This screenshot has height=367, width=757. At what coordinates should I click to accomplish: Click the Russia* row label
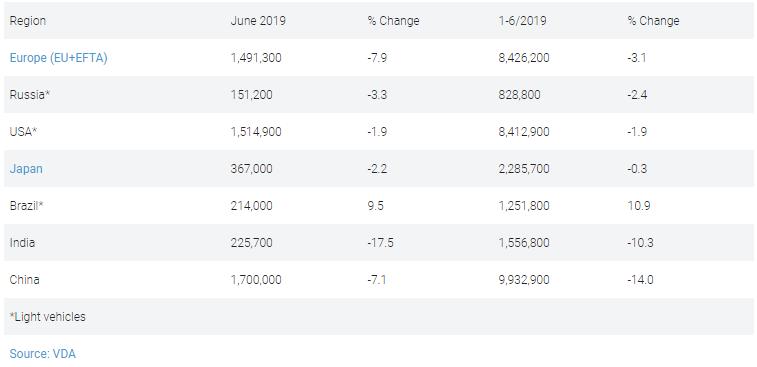[x=30, y=95]
